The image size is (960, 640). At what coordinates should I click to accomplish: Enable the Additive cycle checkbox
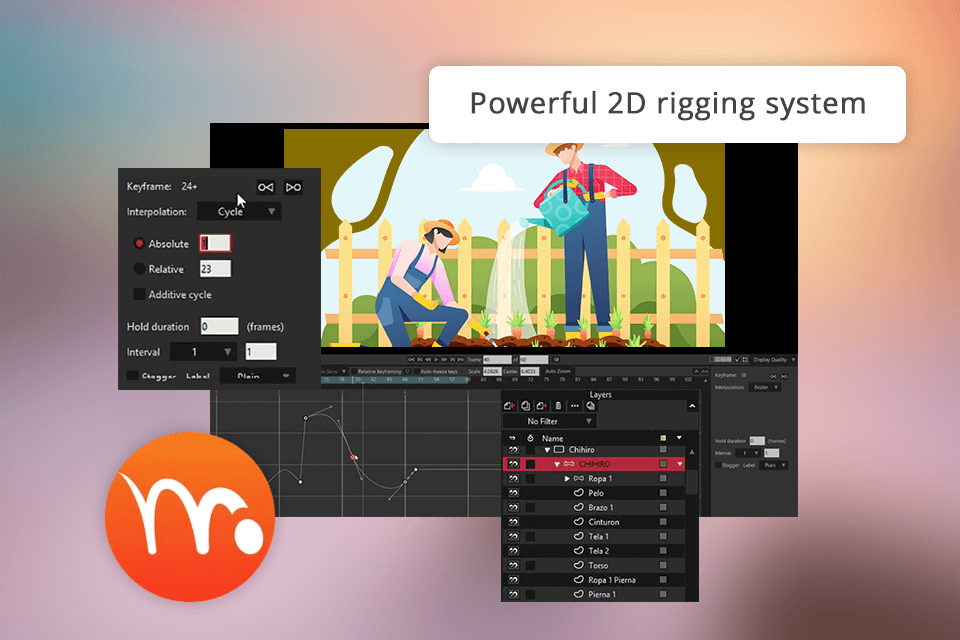tap(140, 294)
